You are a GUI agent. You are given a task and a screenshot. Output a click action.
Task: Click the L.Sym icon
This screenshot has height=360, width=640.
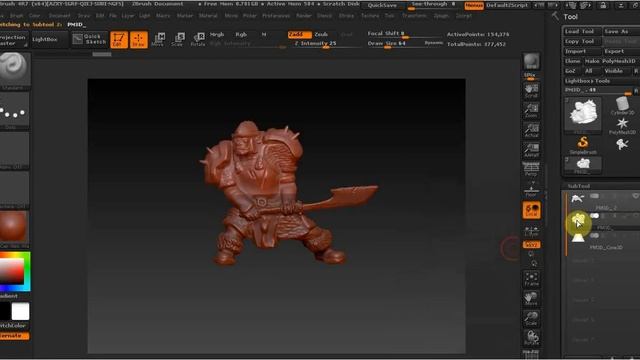(x=531, y=231)
